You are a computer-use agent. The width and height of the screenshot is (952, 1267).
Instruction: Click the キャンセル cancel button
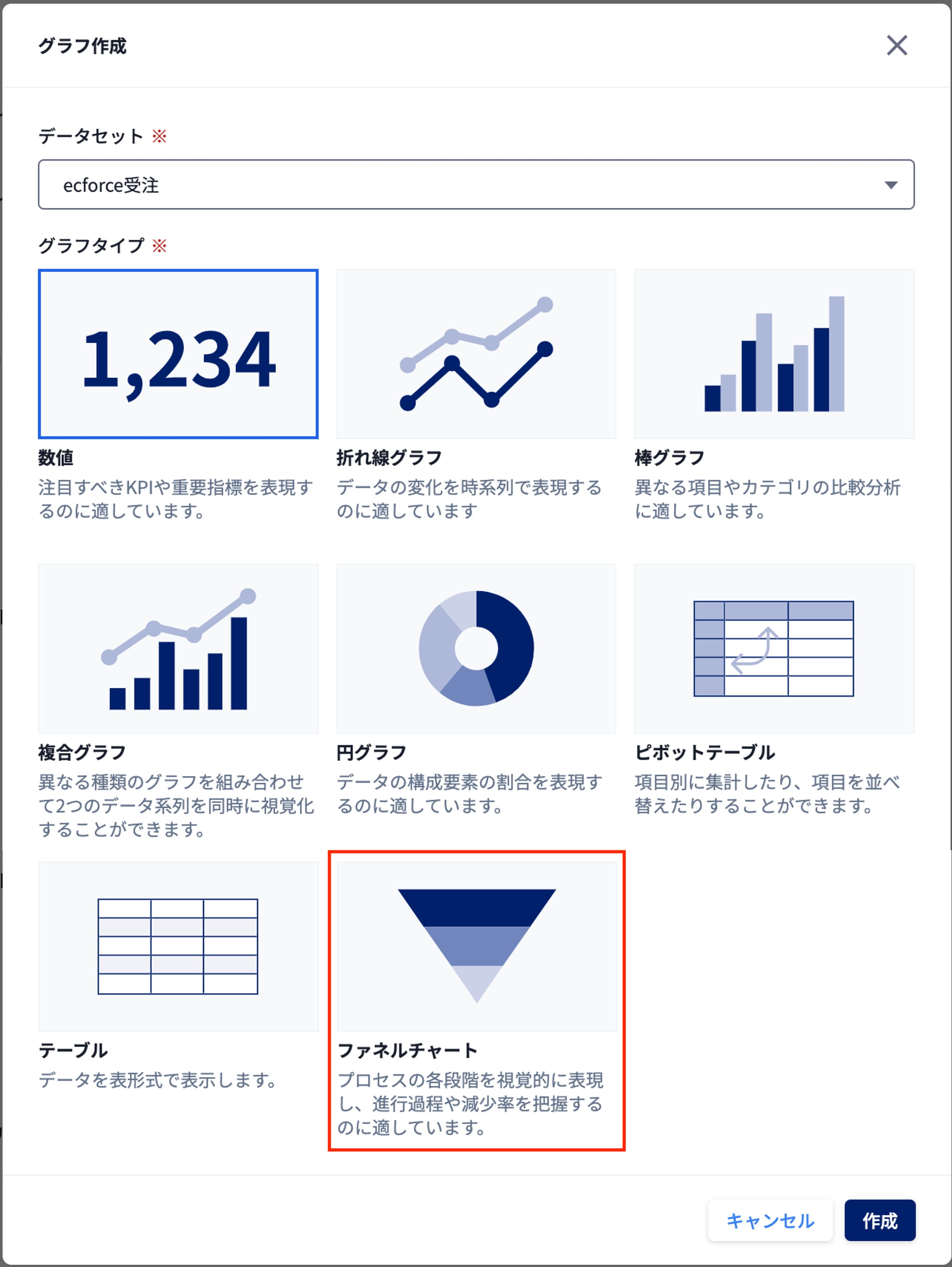coord(770,1220)
